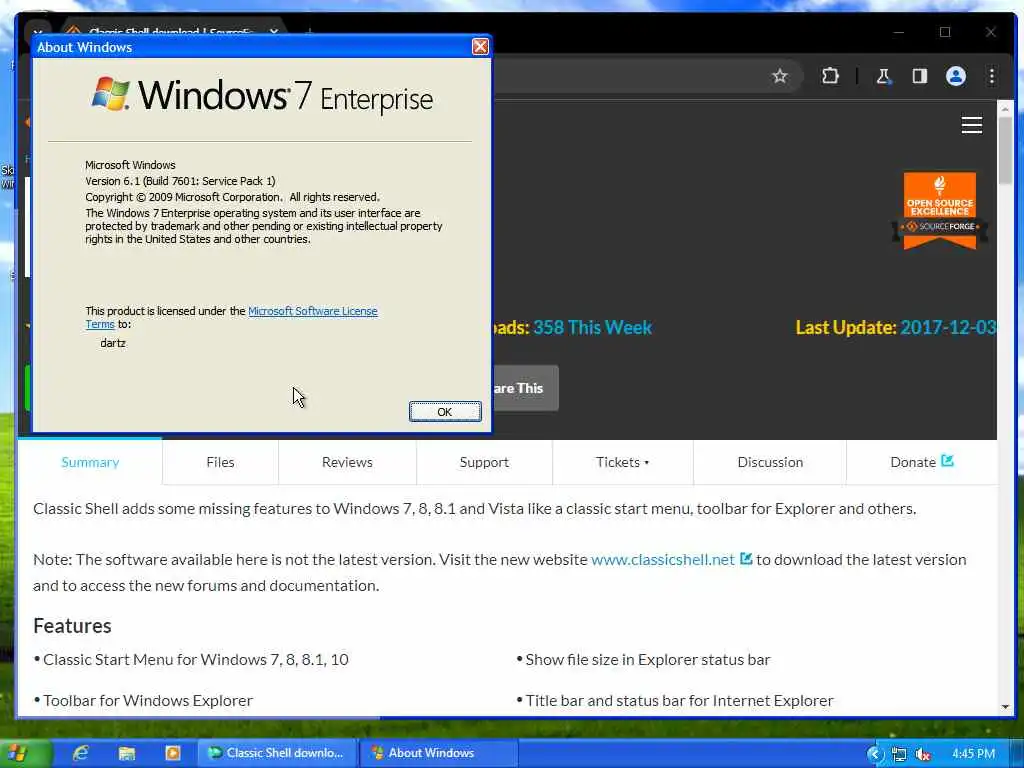Viewport: 1024px width, 768px height.
Task: Click network tray icon
Action: click(x=899, y=754)
